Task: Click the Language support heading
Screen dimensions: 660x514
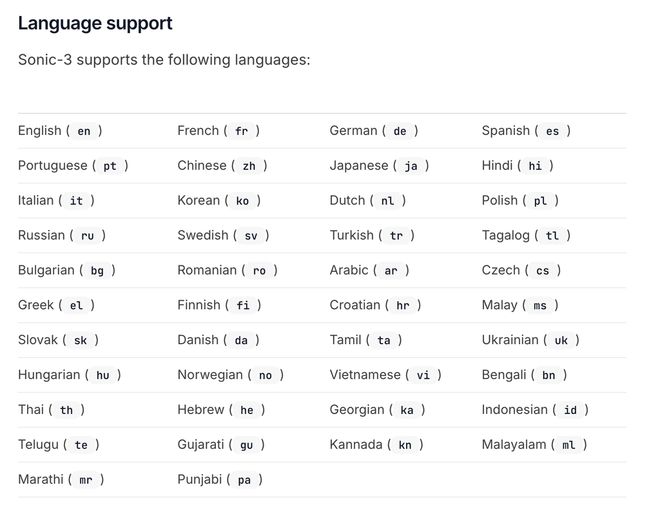Action: click(x=95, y=23)
